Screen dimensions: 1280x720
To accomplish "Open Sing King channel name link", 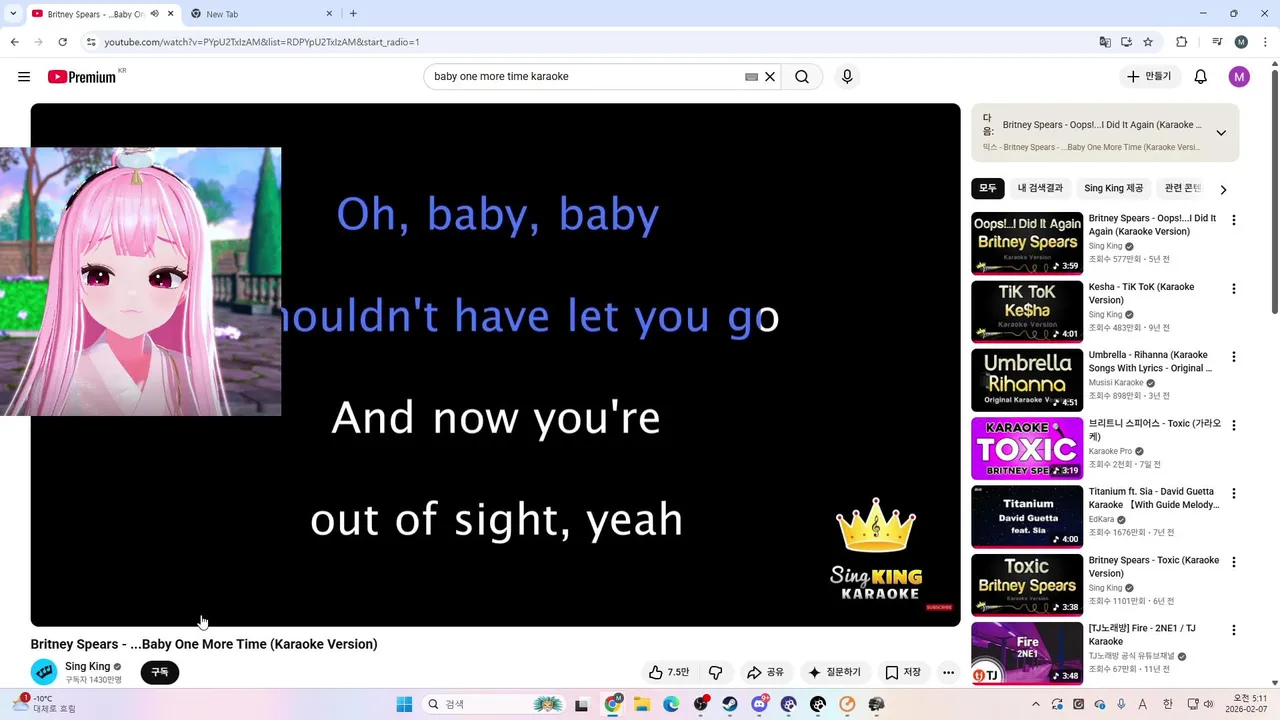I will click(88, 666).
